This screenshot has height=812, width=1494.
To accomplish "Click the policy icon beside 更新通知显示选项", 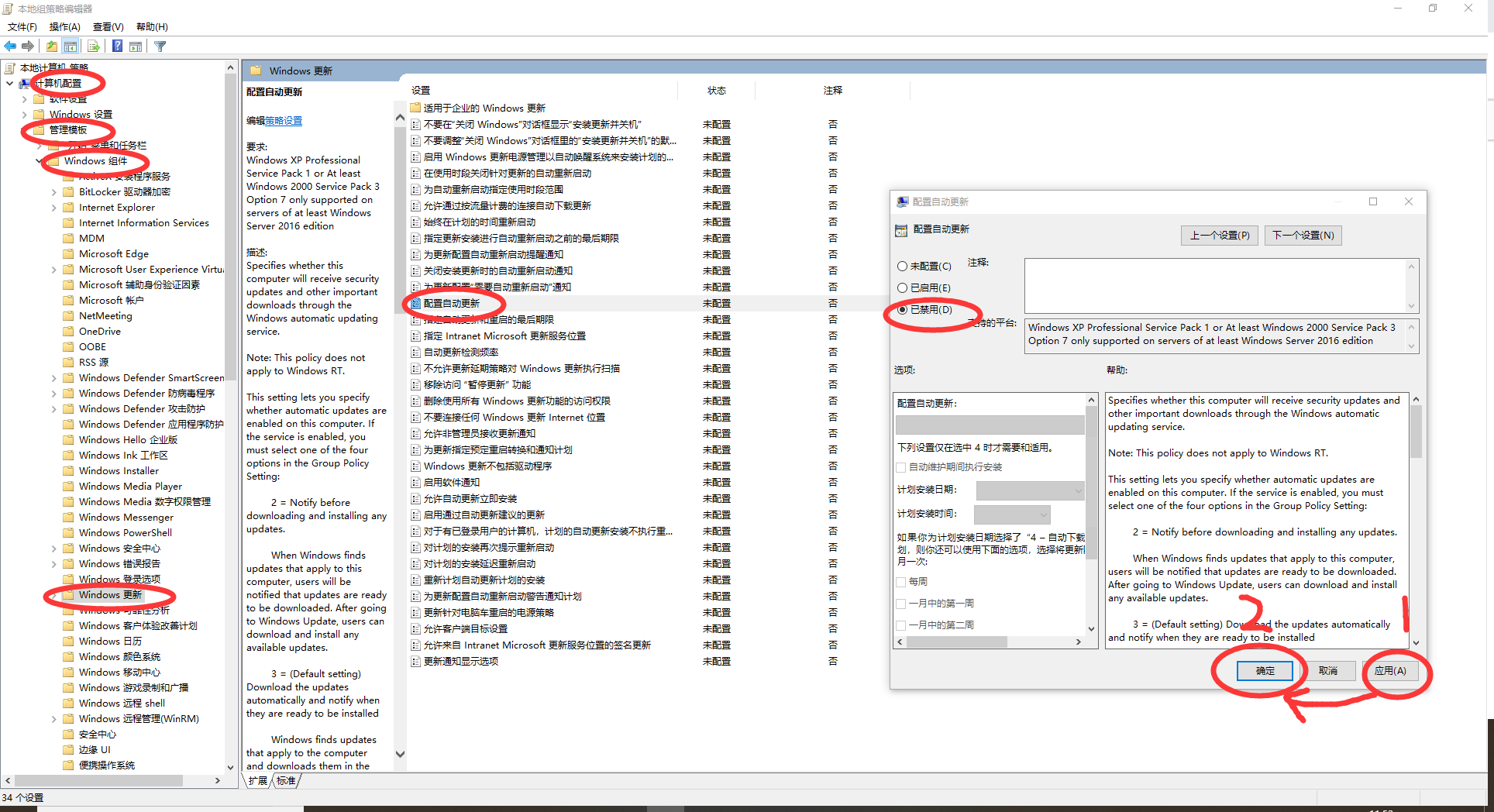I will 416,661.
